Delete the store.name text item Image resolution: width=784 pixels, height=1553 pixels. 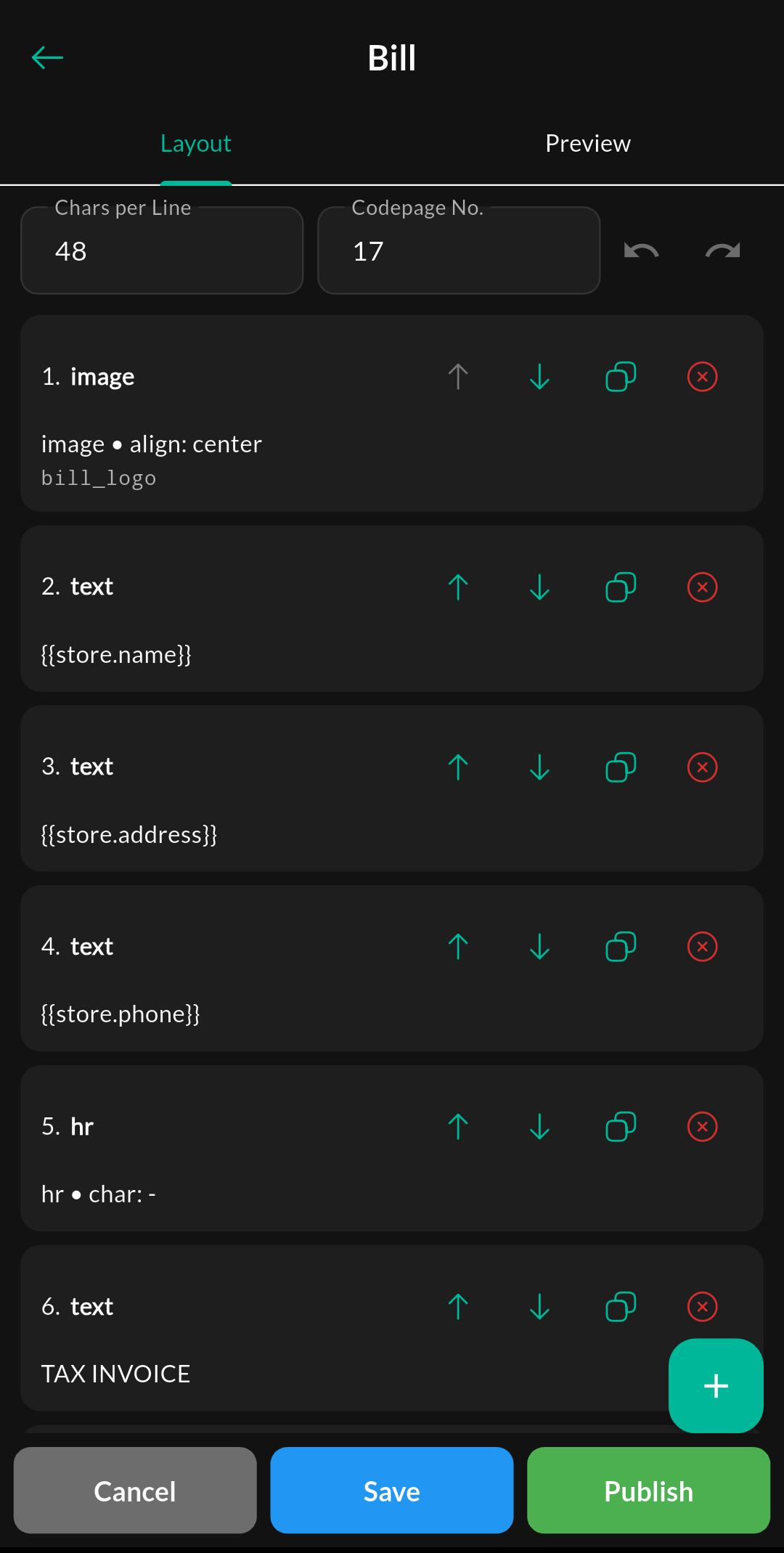point(702,587)
